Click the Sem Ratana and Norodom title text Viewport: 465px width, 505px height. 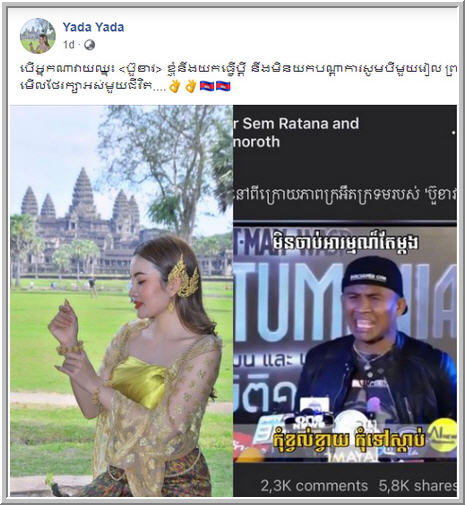click(x=296, y=132)
